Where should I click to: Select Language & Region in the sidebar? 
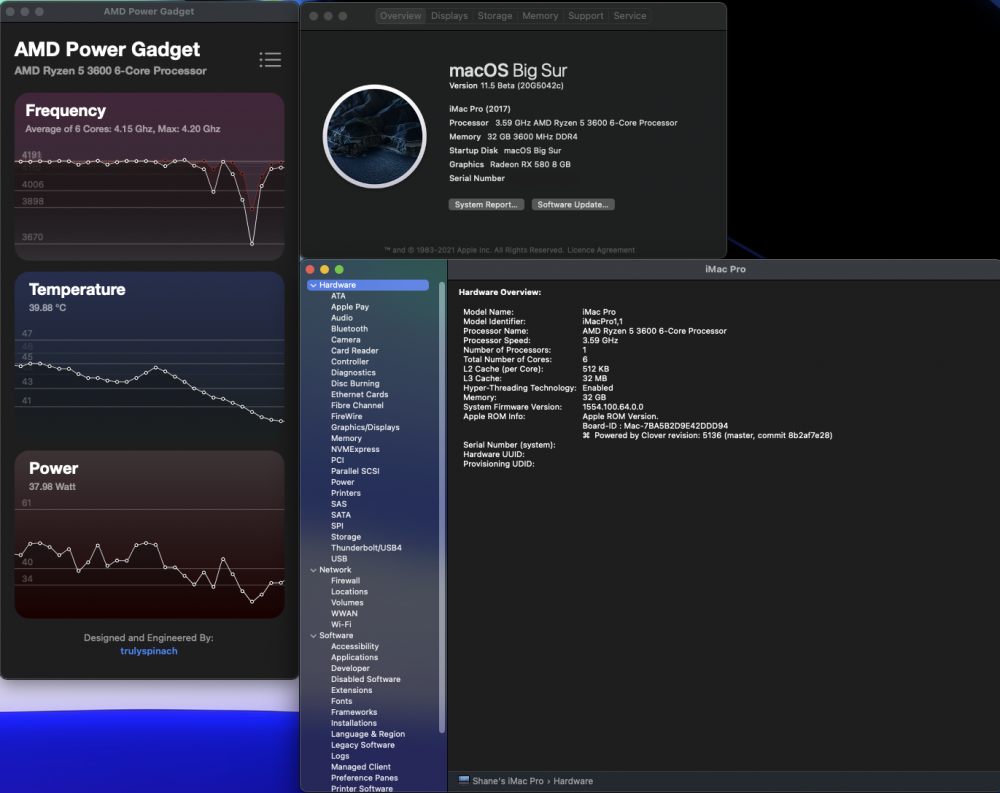pyautogui.click(x=367, y=734)
